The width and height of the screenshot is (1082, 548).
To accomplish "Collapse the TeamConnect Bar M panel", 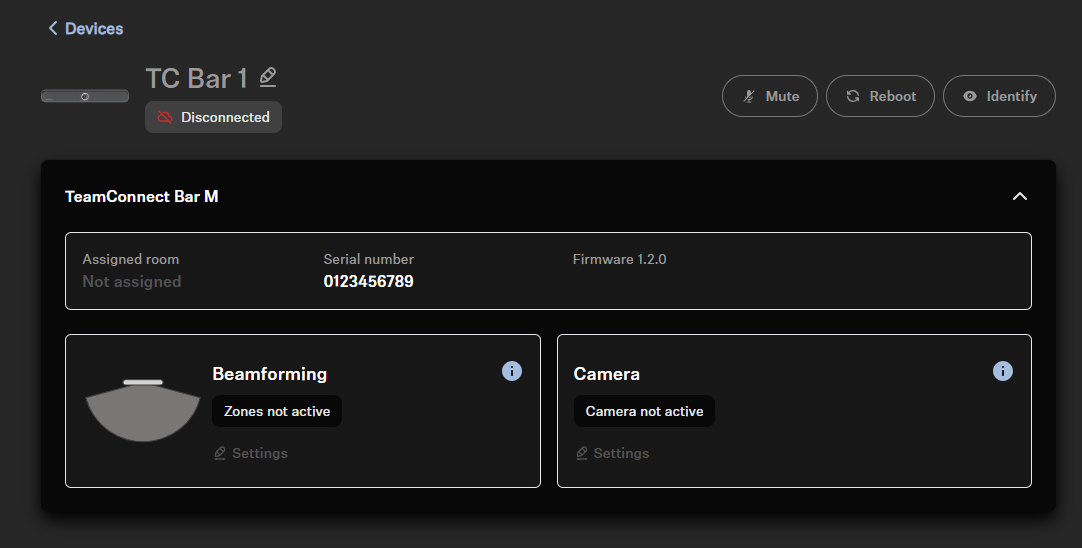I will click(1019, 197).
